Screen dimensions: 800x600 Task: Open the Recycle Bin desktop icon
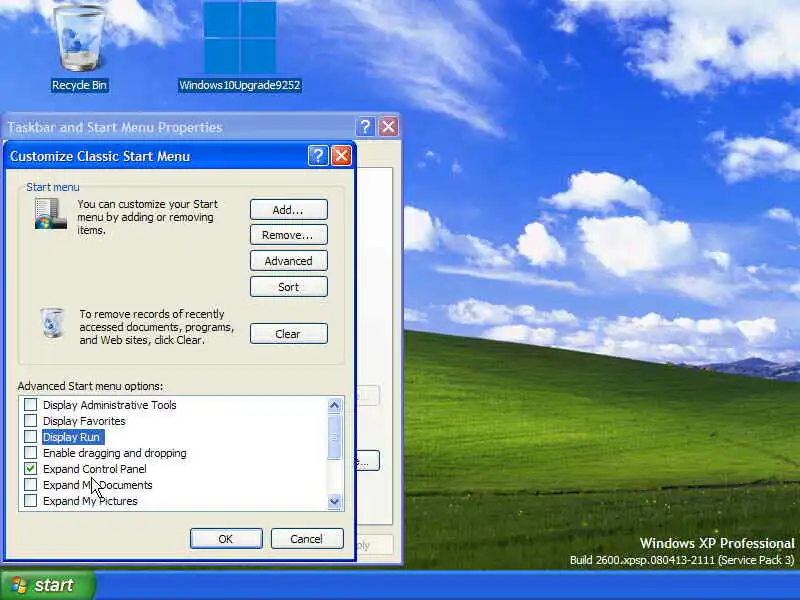[79, 46]
